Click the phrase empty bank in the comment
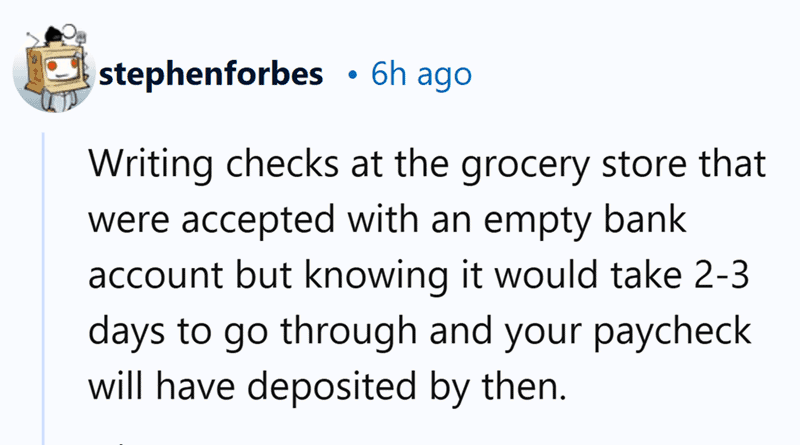Image resolution: width=800 pixels, height=445 pixels. 585,220
